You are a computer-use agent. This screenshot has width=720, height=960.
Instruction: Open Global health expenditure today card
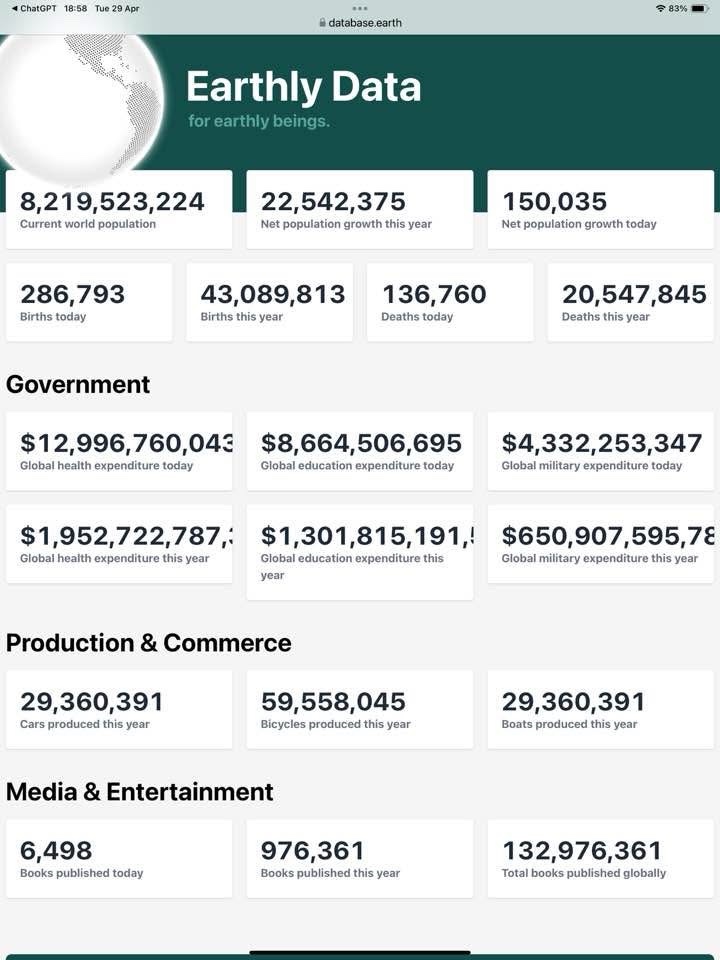coord(119,451)
